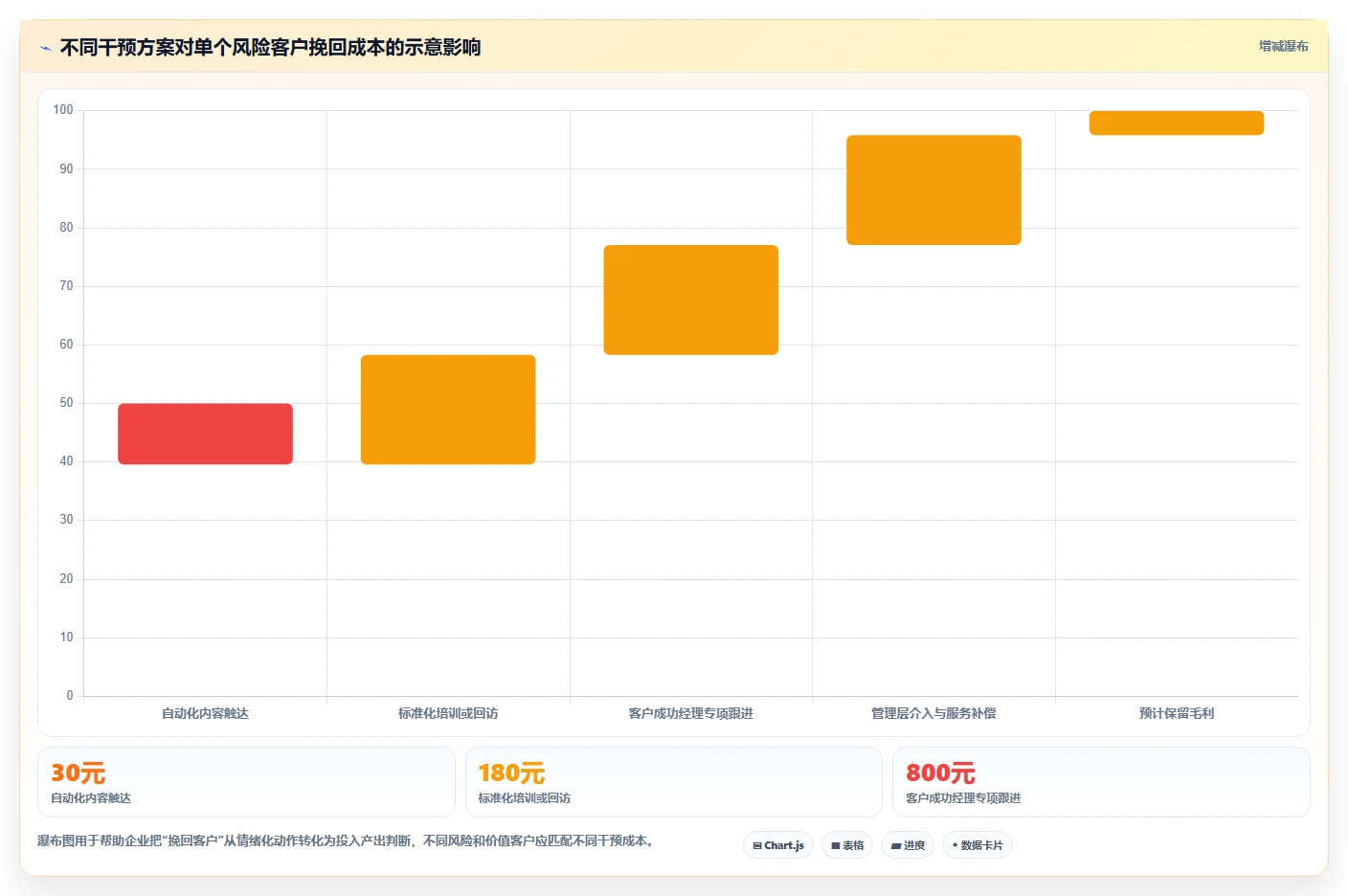The width and height of the screenshot is (1348, 896).
Task: Select the chart title 不同干预方案对单个风险客户挽回成本的示意影响
Action: 270,47
